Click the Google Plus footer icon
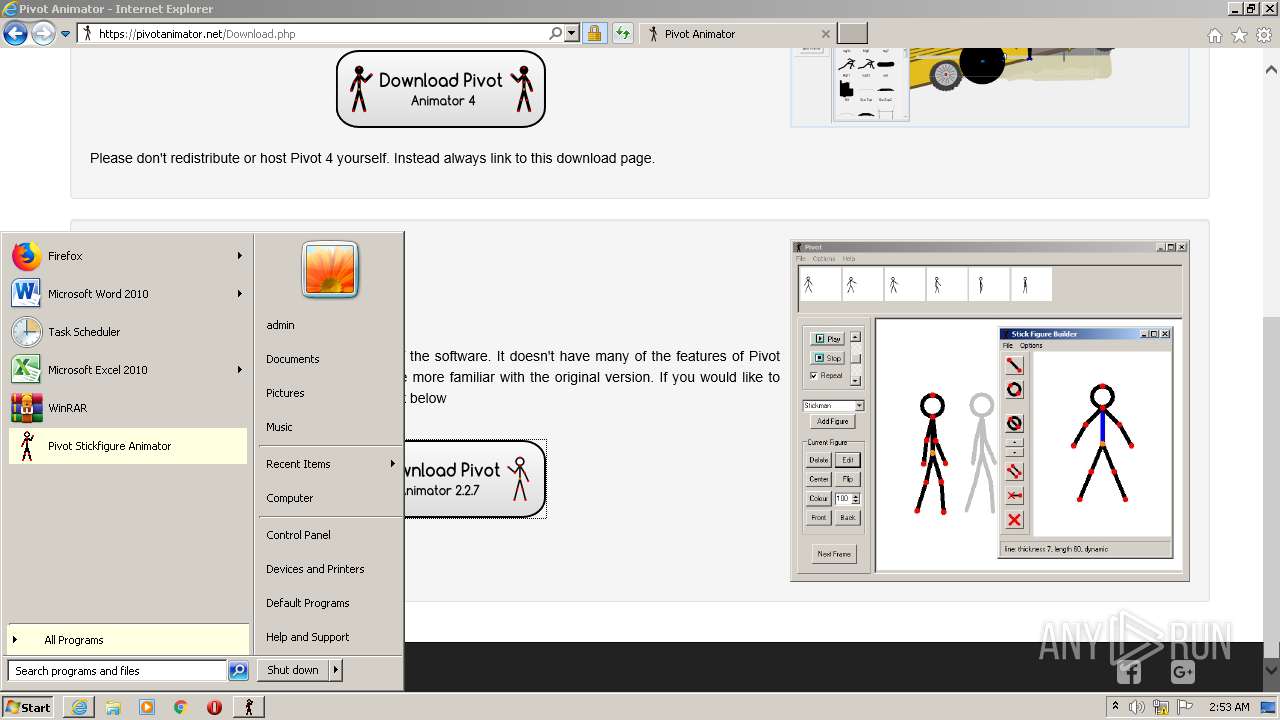The image size is (1280, 720). click(x=1183, y=672)
